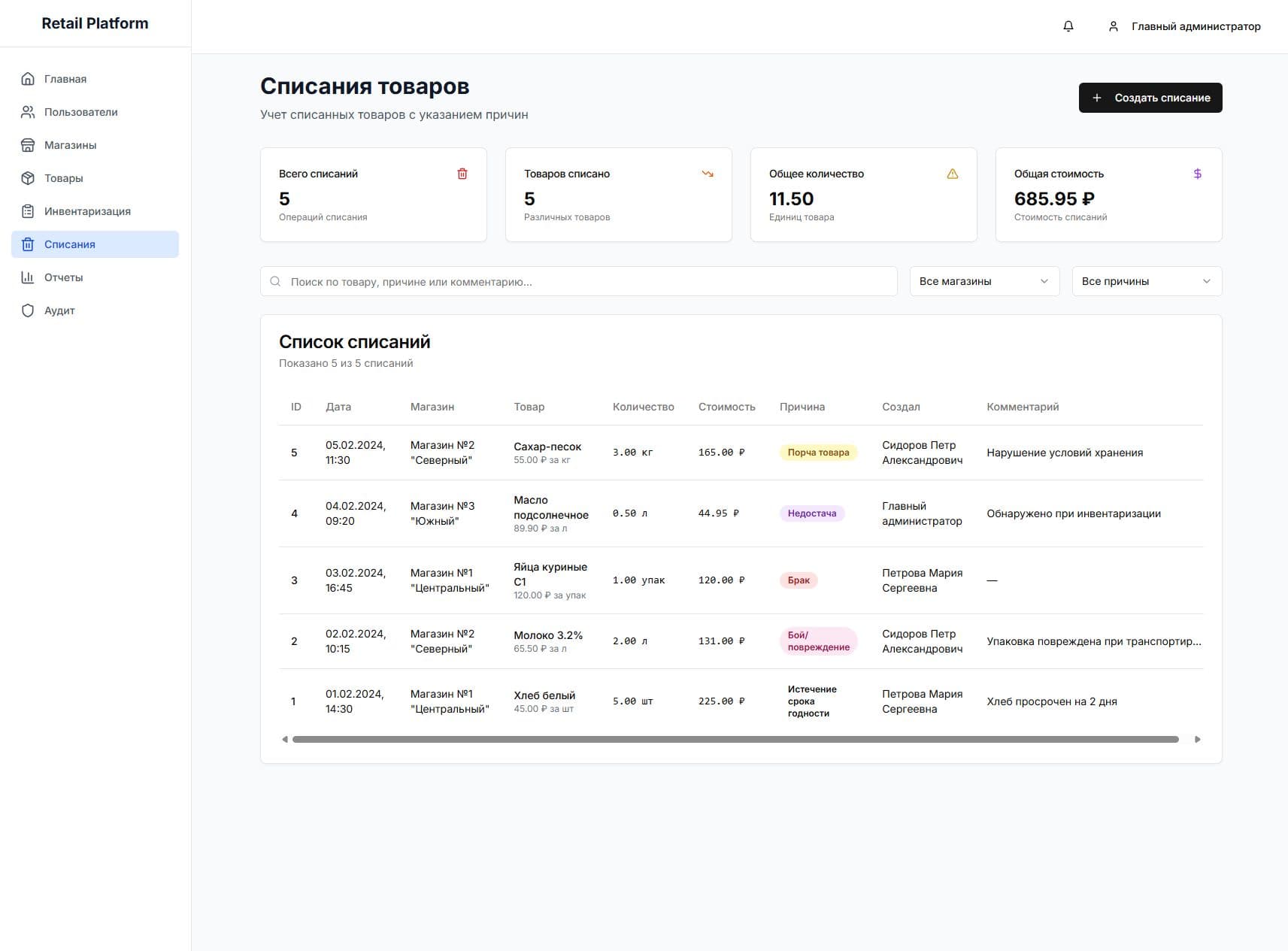Open the Все магазины dropdown
Screen dimensions: 1288x951
(x=983, y=281)
